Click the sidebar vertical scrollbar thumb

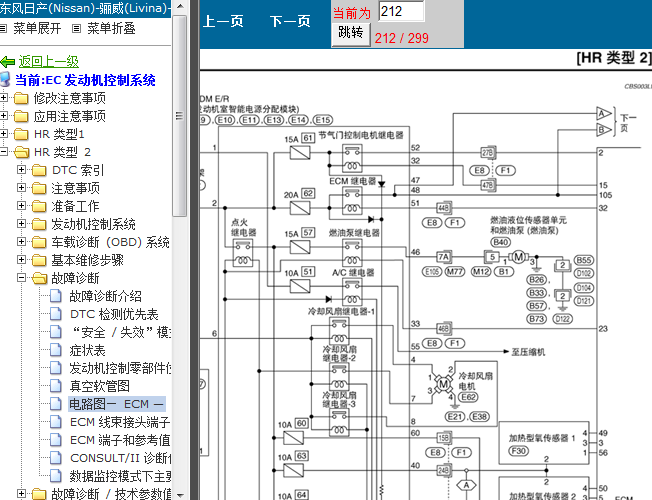click(x=180, y=116)
